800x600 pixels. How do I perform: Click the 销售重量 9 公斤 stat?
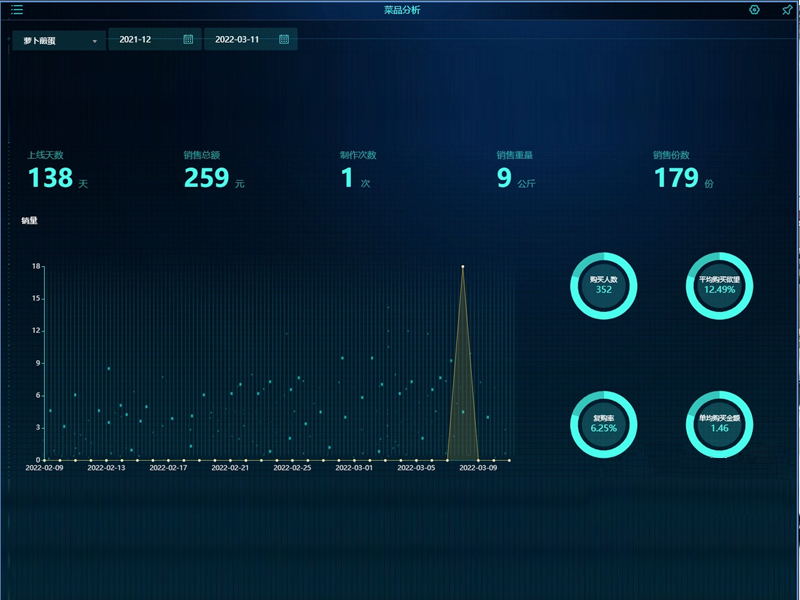(x=516, y=172)
